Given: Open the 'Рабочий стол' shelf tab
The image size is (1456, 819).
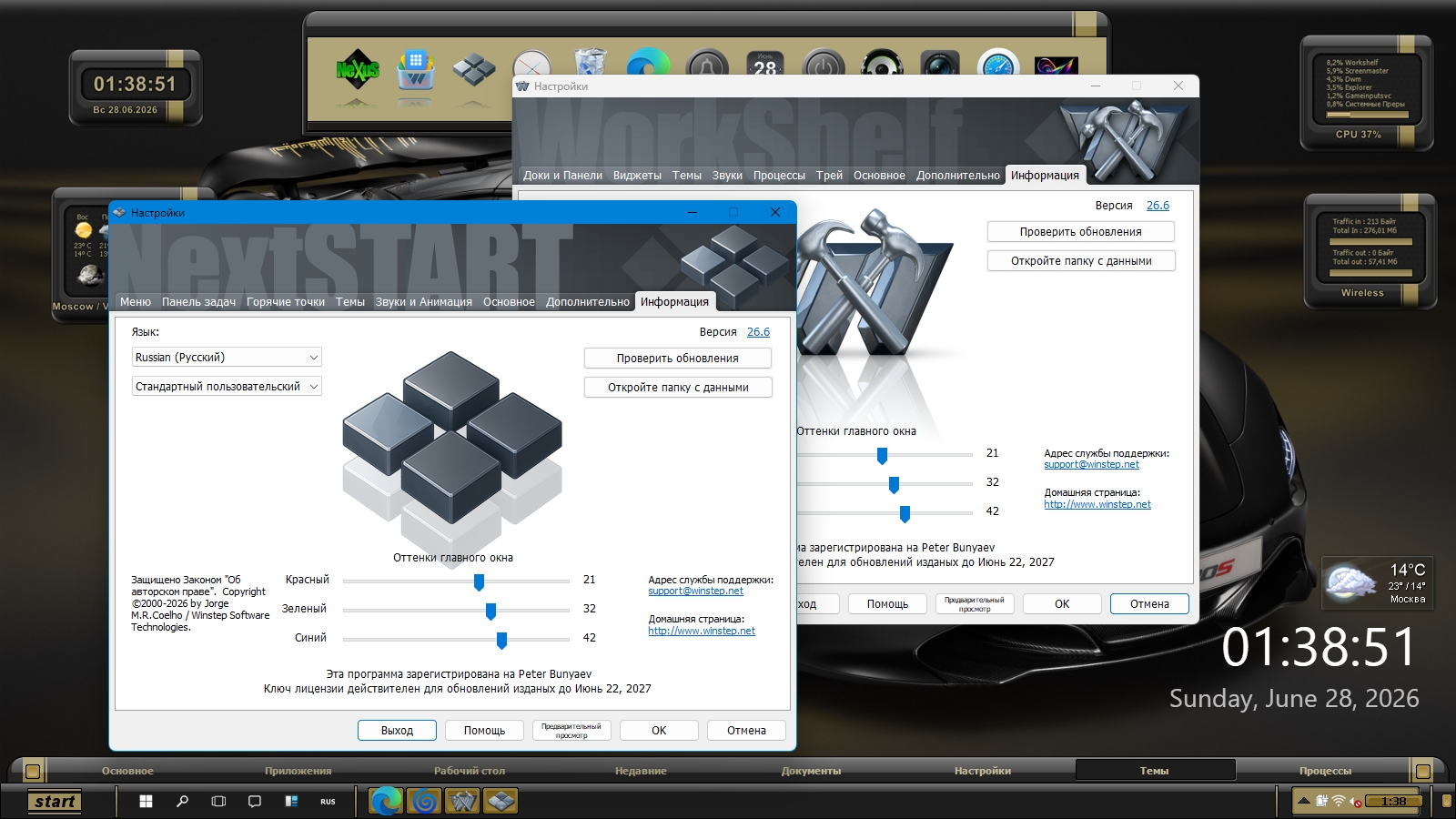Looking at the screenshot, I should [470, 771].
